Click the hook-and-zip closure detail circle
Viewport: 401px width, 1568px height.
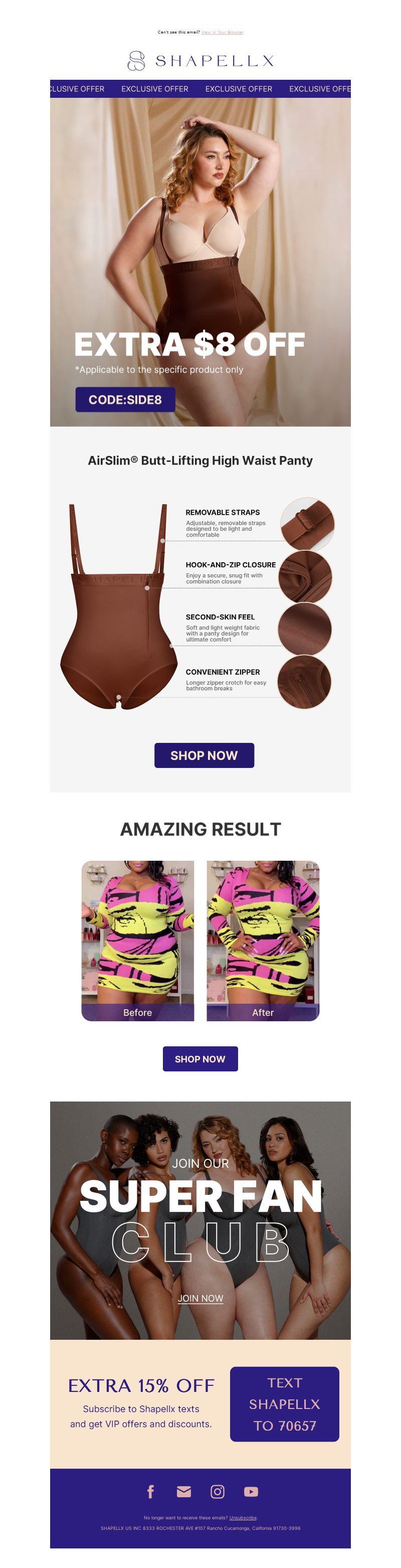[305, 577]
